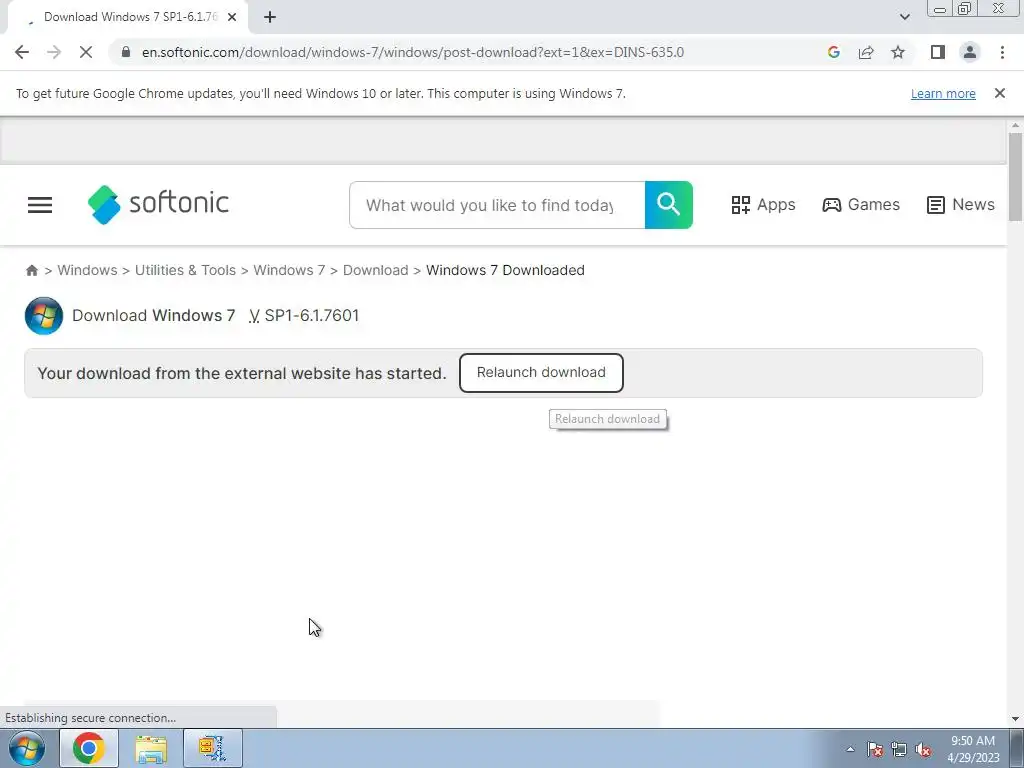This screenshot has height=768, width=1024.
Task: Open the Windows Start menu
Action: pyautogui.click(x=27, y=748)
